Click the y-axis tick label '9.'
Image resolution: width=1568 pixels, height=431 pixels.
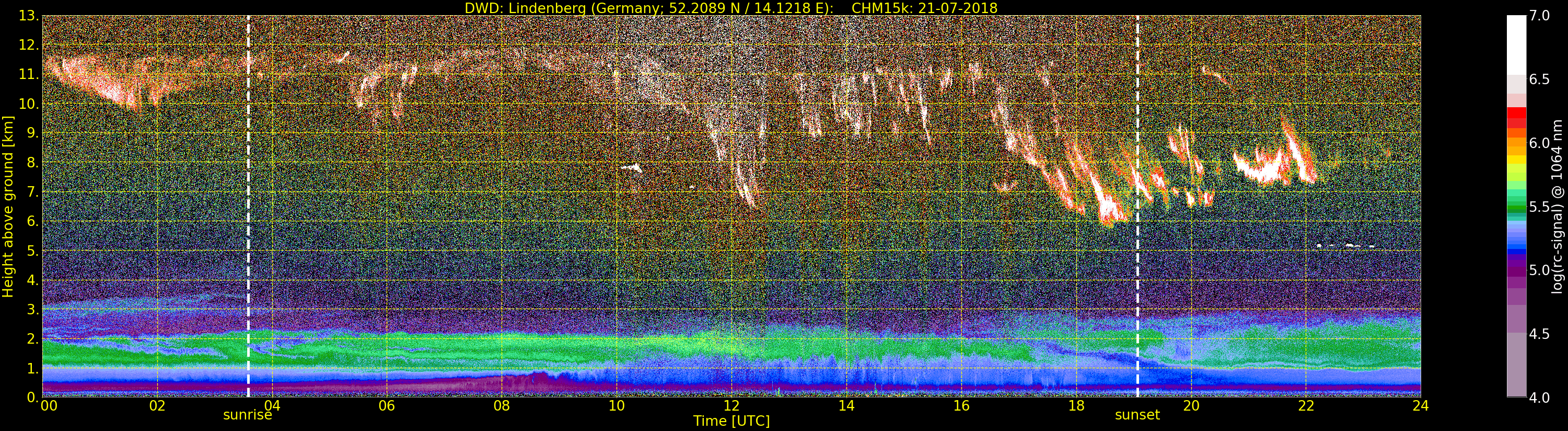(x=32, y=133)
